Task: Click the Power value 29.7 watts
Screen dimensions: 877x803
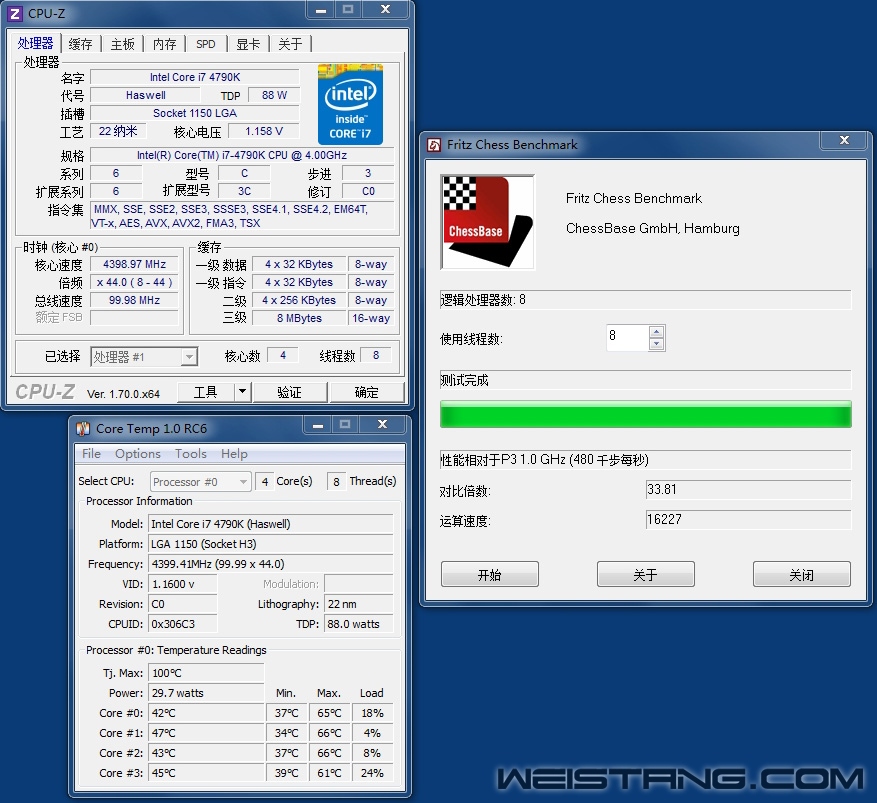Action: tap(206, 693)
